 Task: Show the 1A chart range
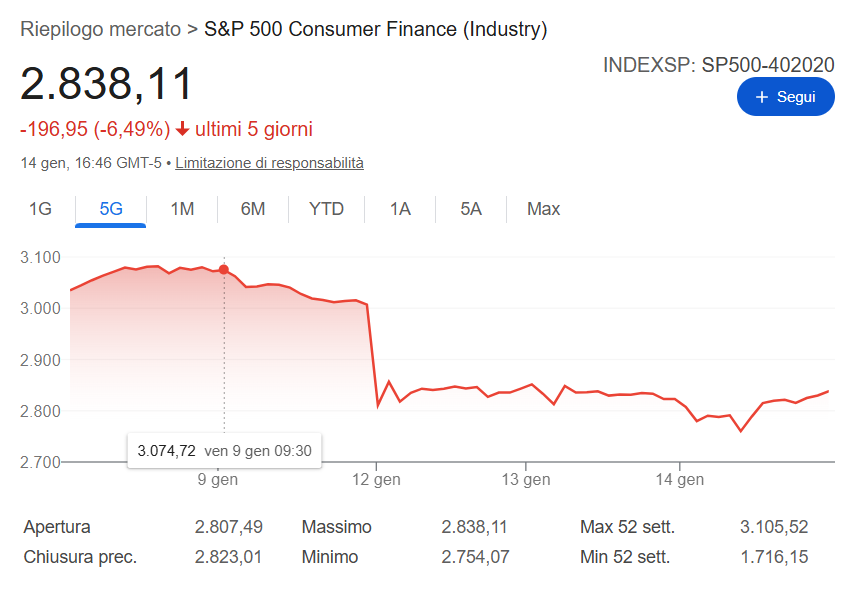click(400, 209)
